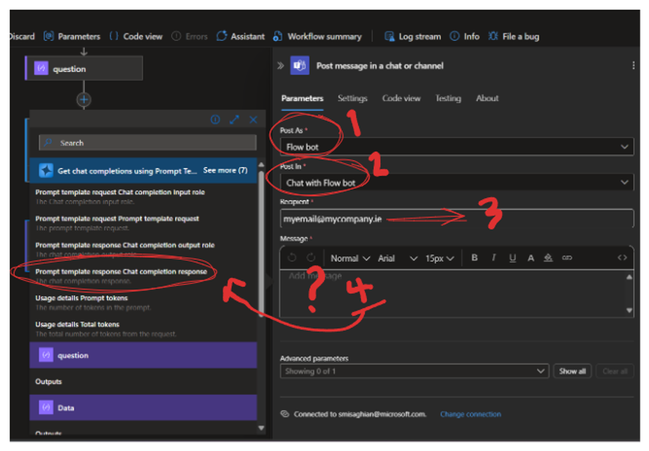
Task: Click File a bug
Action: 514,36
